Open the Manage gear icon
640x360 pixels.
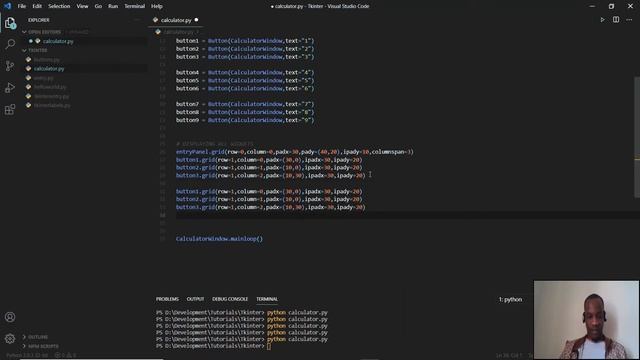(10, 338)
